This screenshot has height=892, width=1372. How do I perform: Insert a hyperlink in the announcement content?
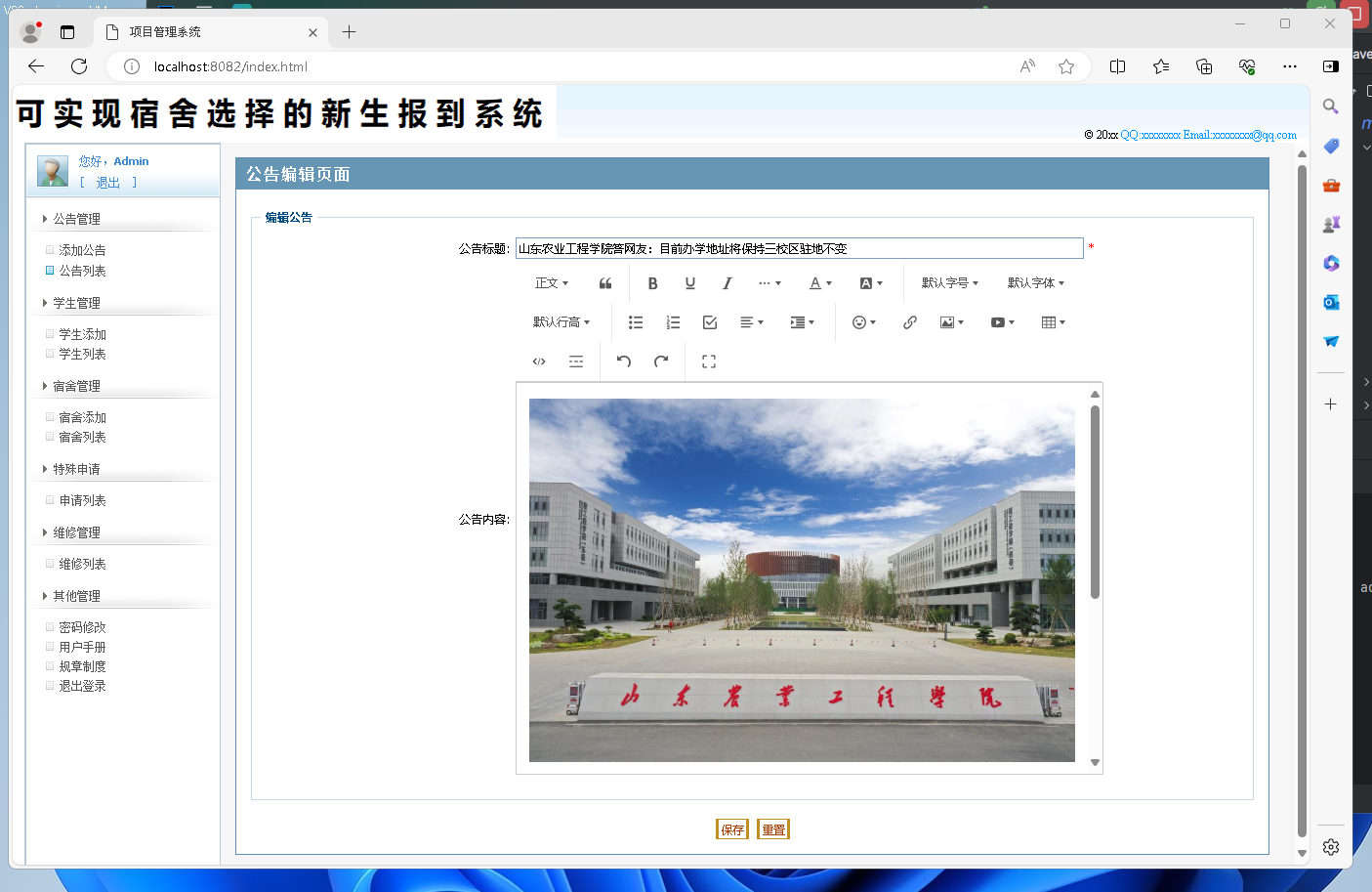[x=909, y=321]
